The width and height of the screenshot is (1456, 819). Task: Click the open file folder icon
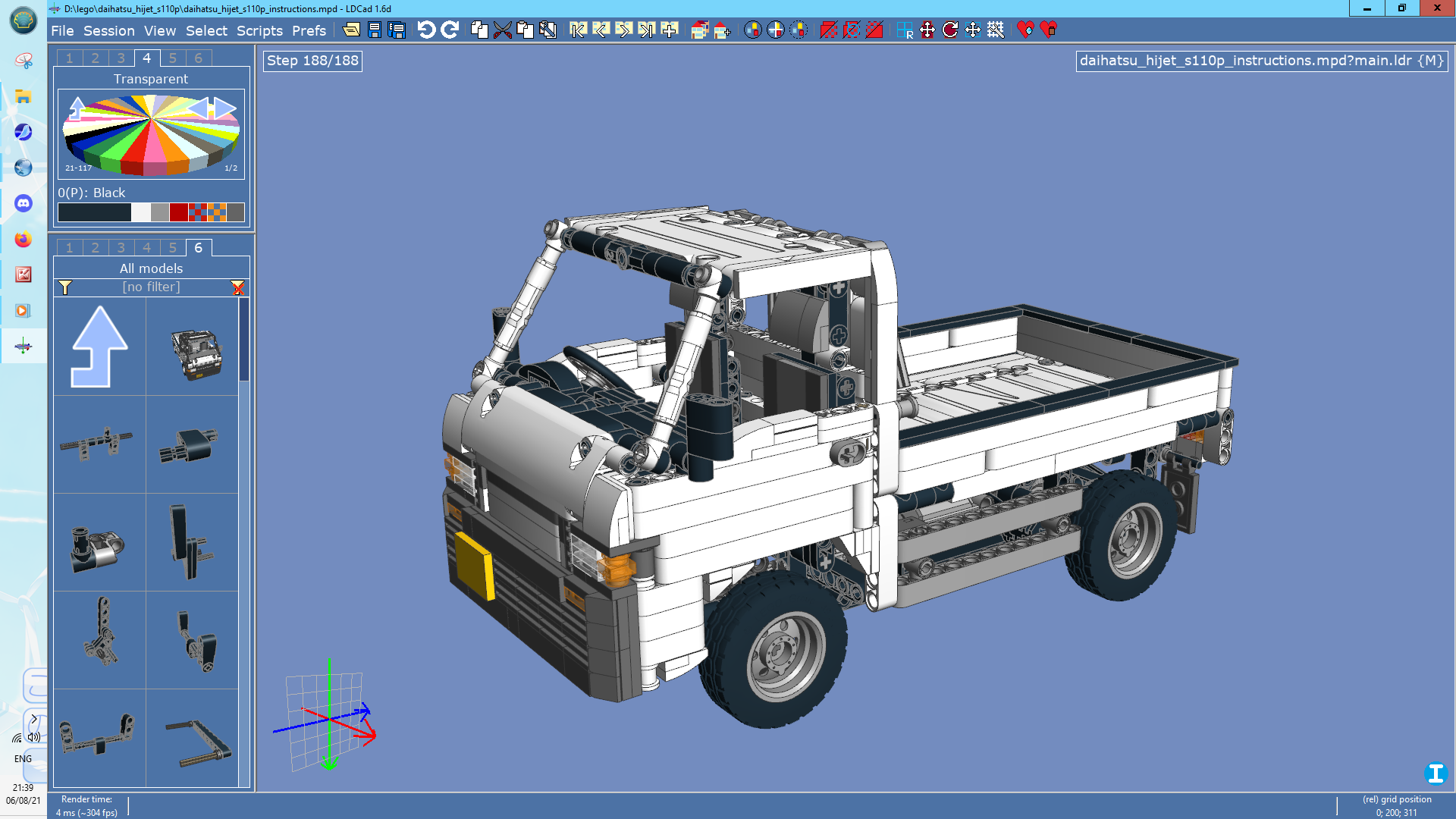point(351,30)
